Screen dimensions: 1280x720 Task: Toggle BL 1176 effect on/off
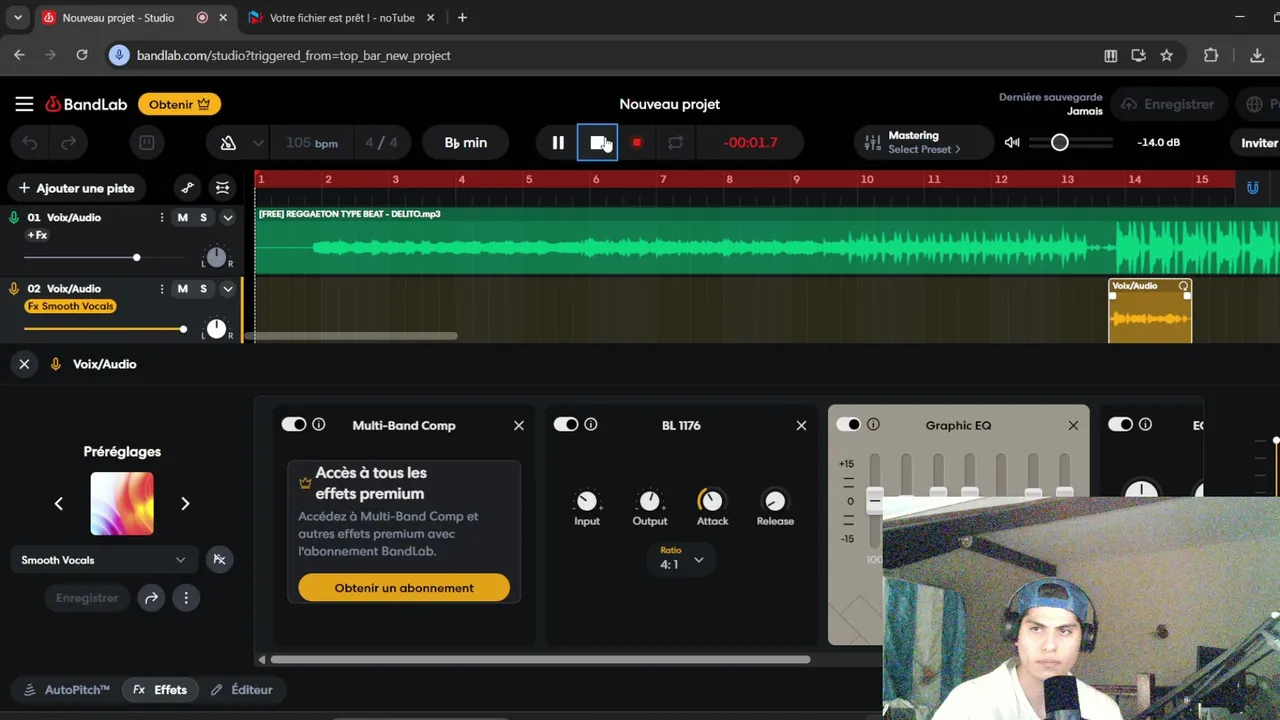pos(565,425)
